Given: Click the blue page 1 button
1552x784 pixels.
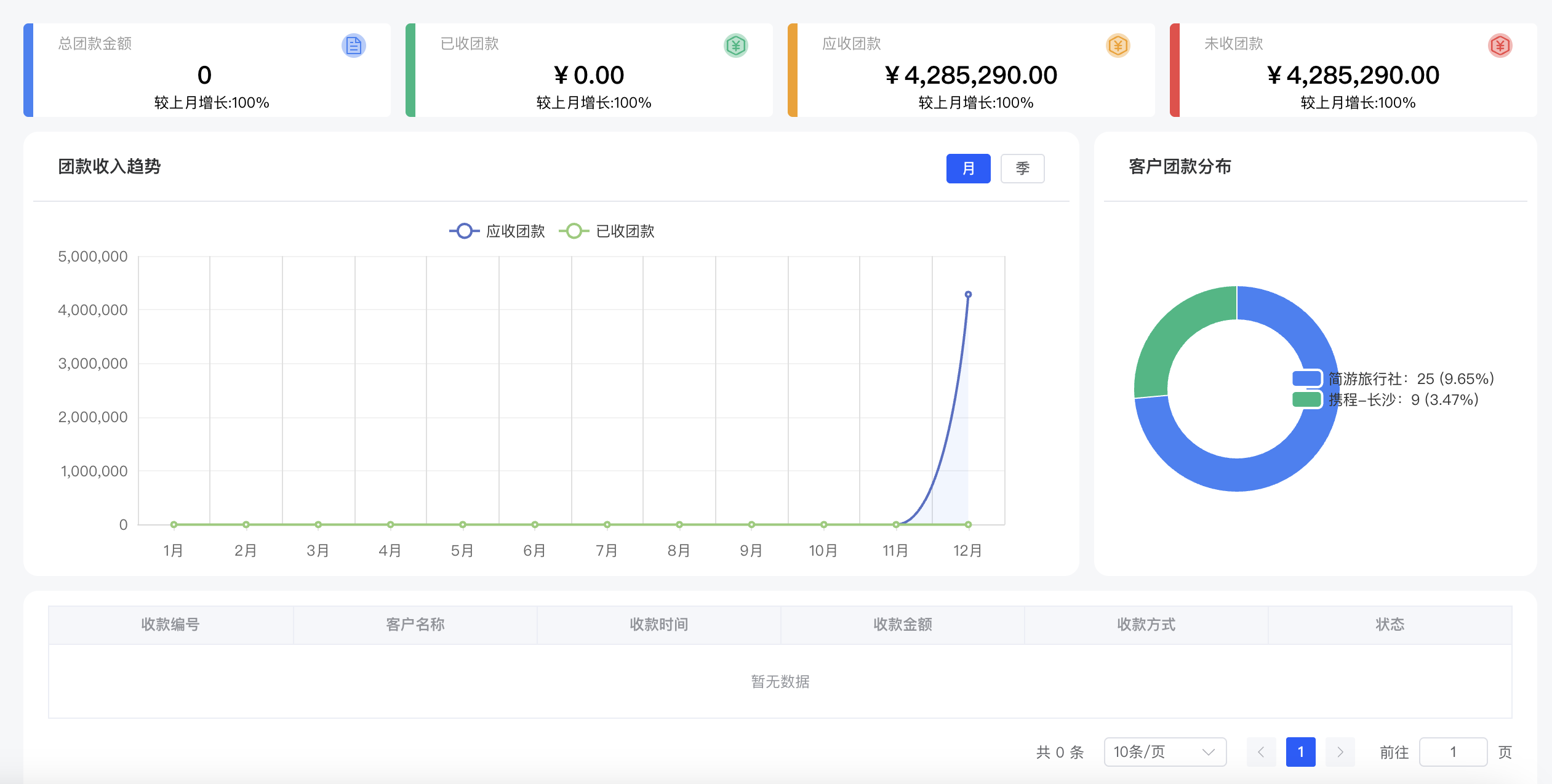Looking at the screenshot, I should point(1300,751).
